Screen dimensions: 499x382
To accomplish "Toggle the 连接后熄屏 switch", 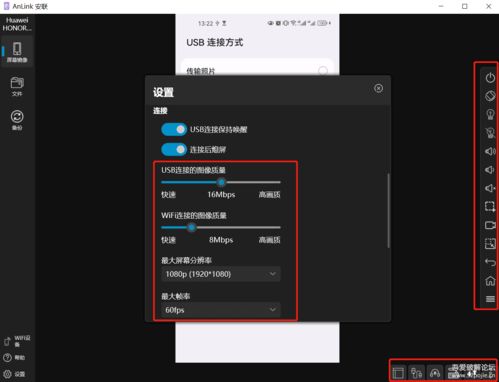I will tap(174, 150).
